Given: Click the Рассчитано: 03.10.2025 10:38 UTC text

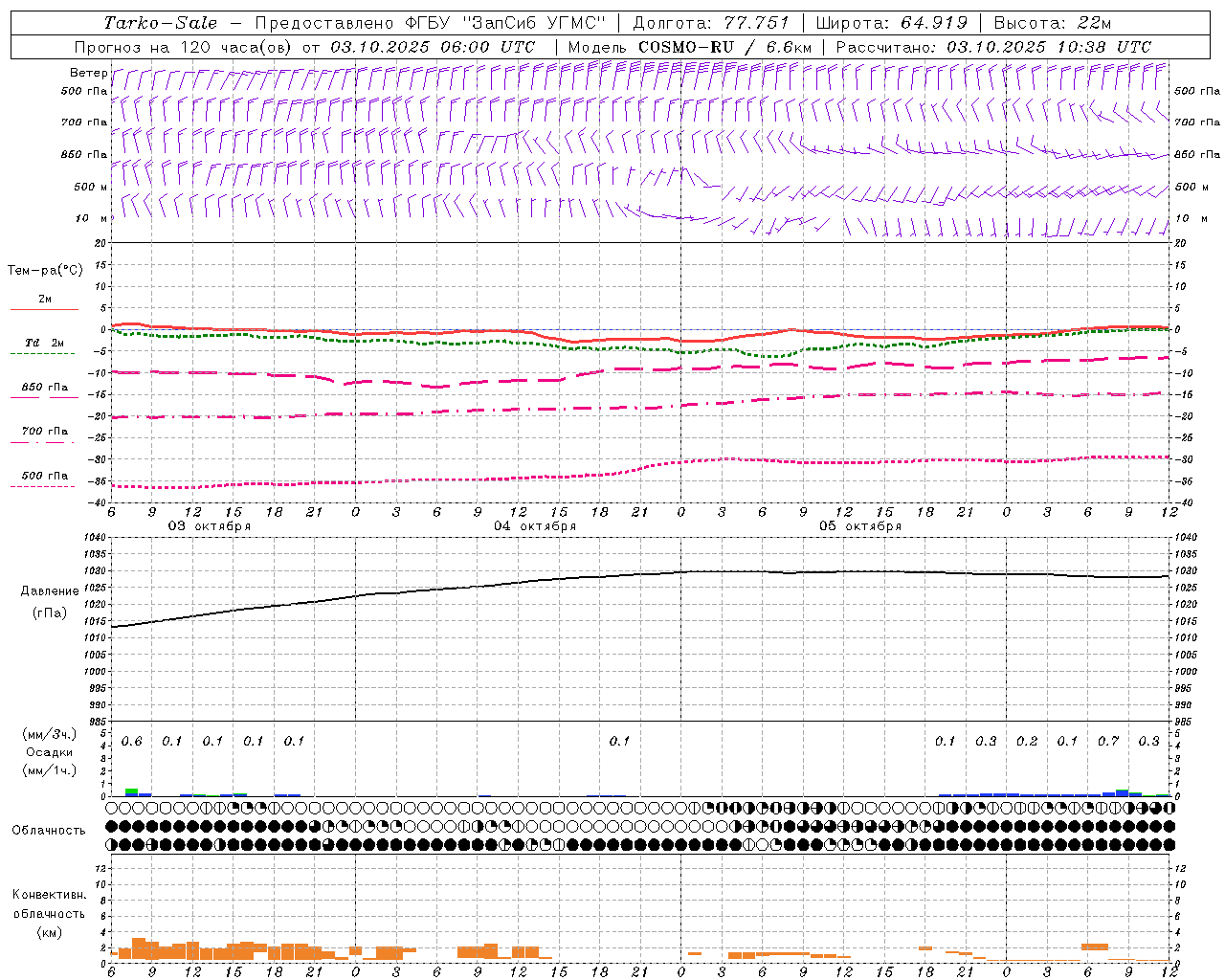Looking at the screenshot, I should [x=993, y=47].
